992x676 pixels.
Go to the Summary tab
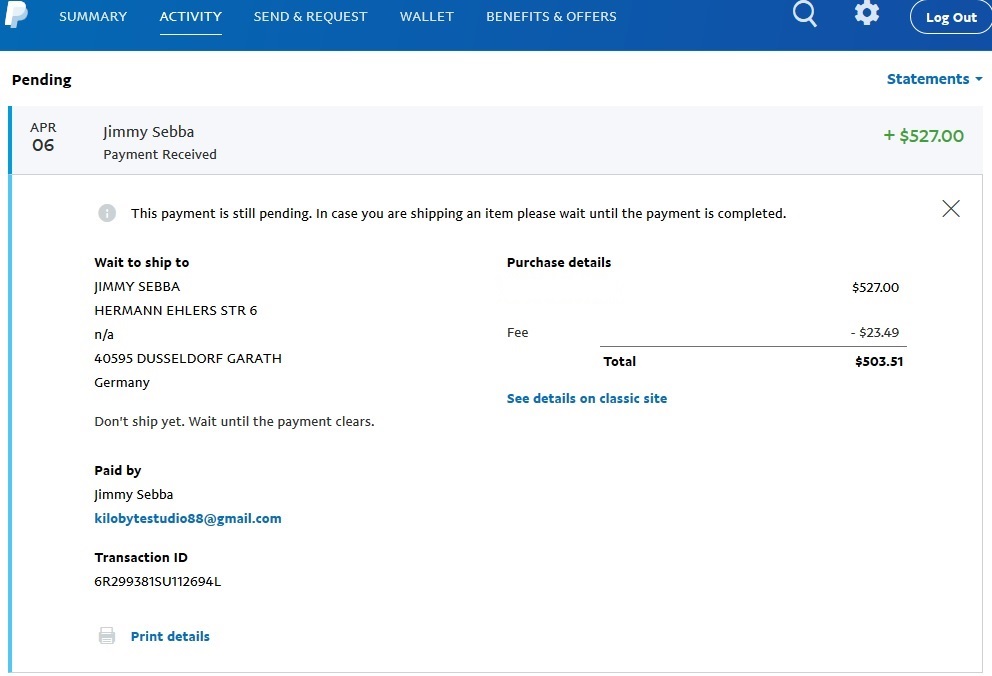(93, 16)
